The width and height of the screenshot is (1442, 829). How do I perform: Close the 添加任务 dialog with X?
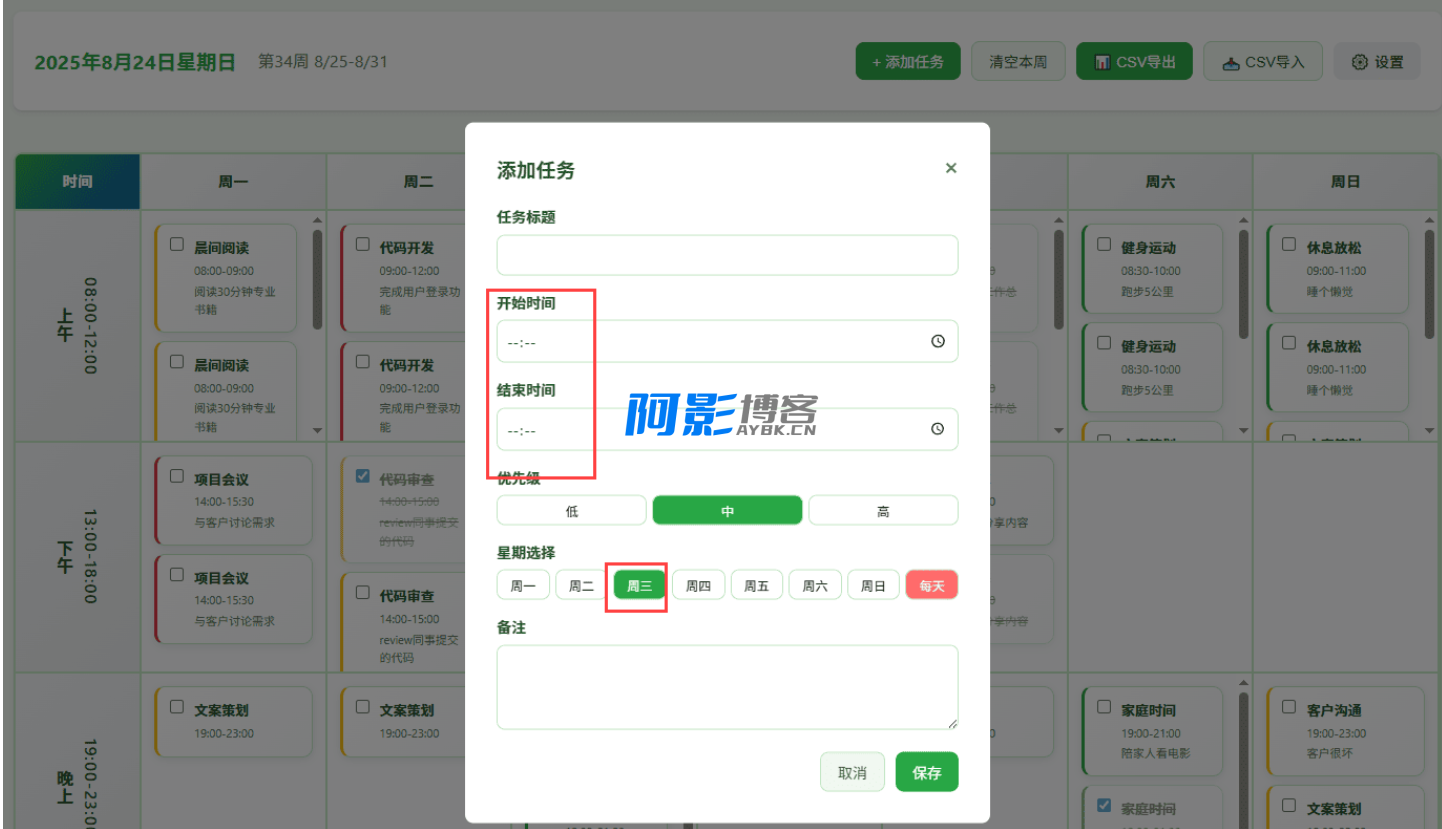pyautogui.click(x=950, y=168)
